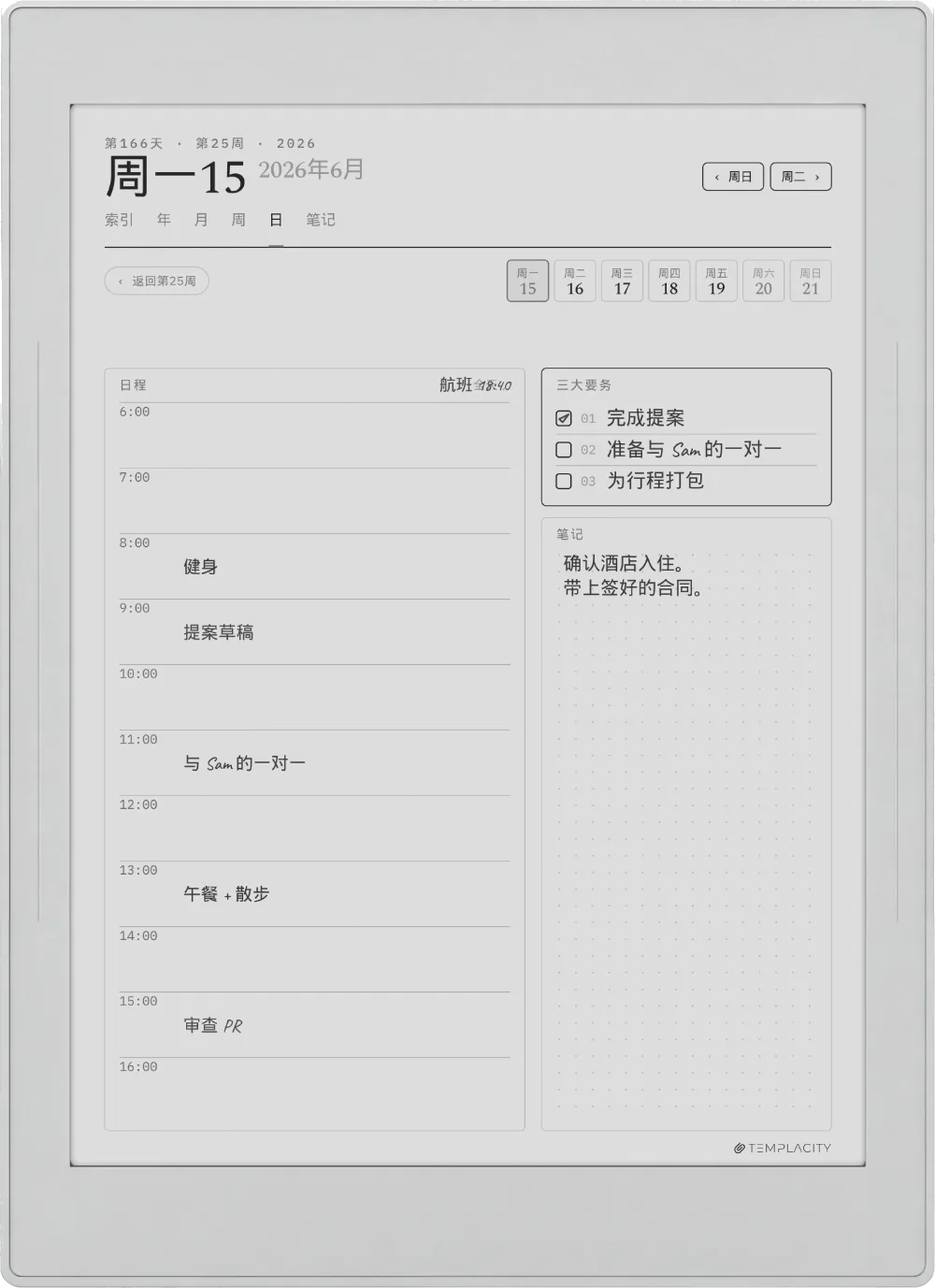Switch to the 周 view tab
Viewport: 935px width, 1288px height.
(238, 220)
